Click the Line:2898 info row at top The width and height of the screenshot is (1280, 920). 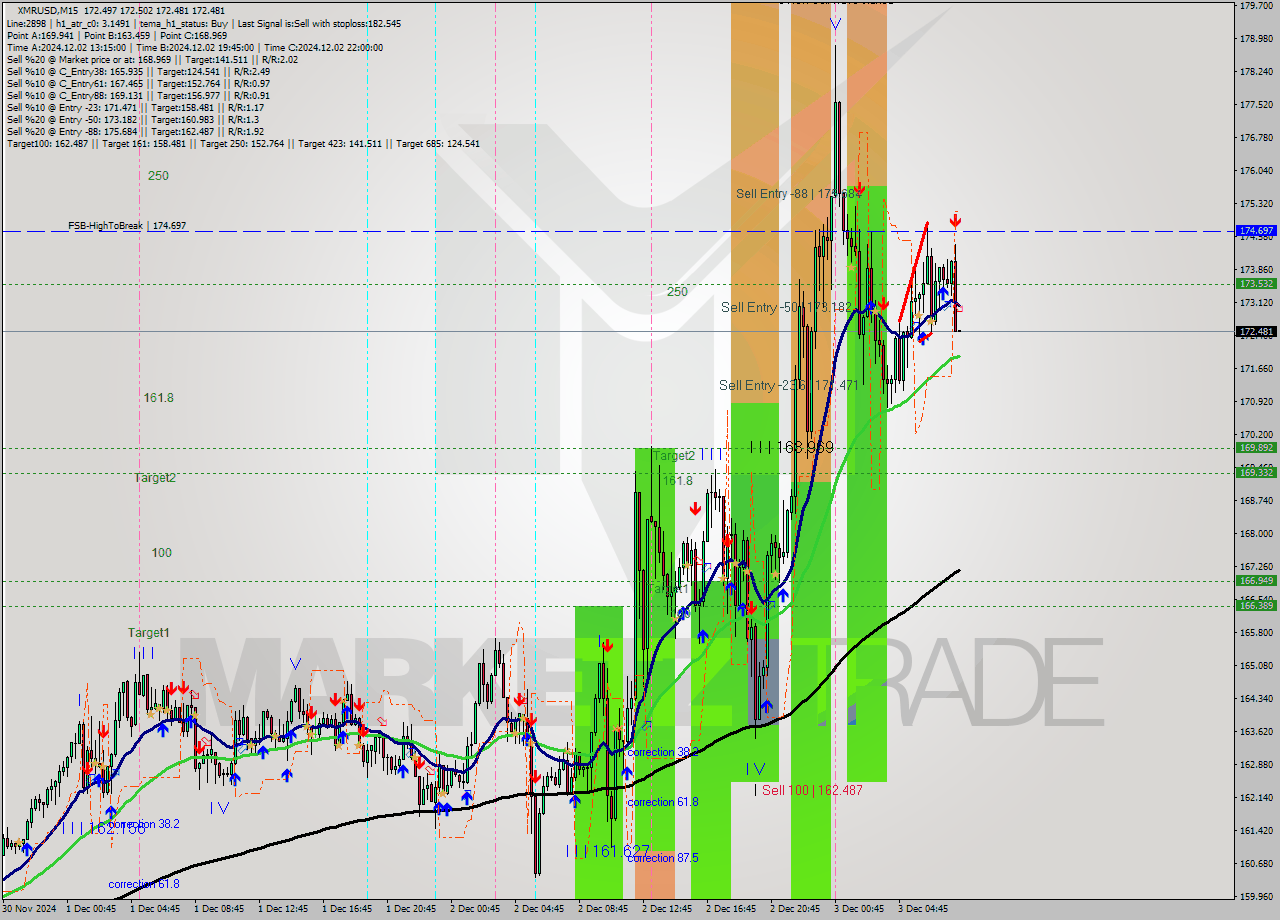click(204, 23)
